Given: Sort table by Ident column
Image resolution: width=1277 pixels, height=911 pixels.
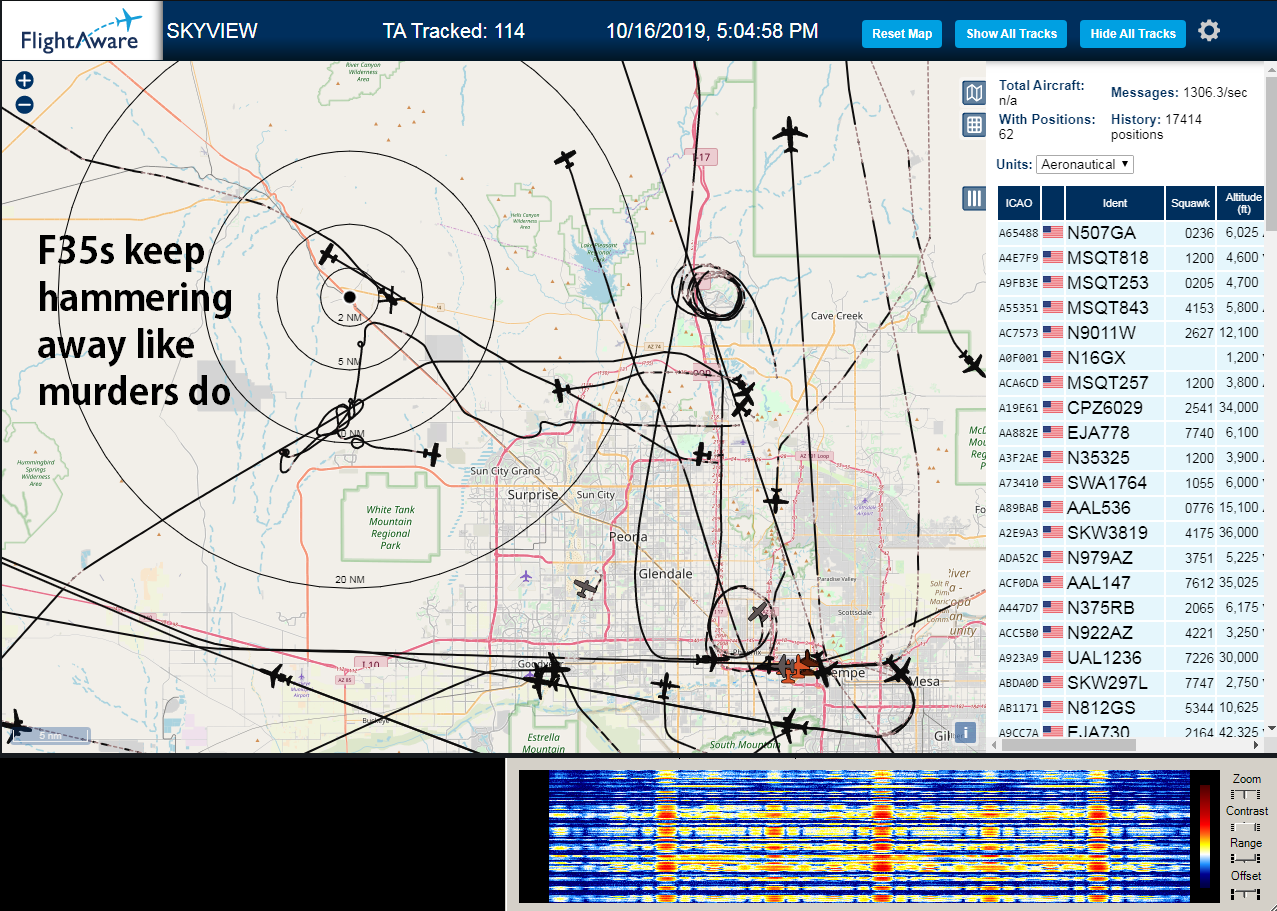Looking at the screenshot, I should coord(1115,203).
